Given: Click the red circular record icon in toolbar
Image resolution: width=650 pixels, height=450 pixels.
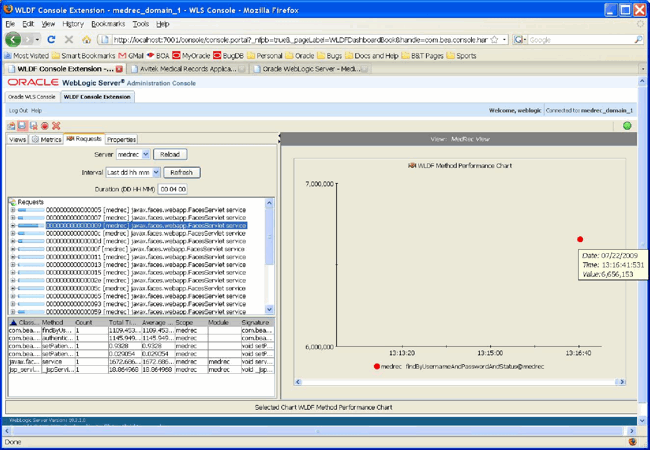Looking at the screenshot, I should pos(45,126).
